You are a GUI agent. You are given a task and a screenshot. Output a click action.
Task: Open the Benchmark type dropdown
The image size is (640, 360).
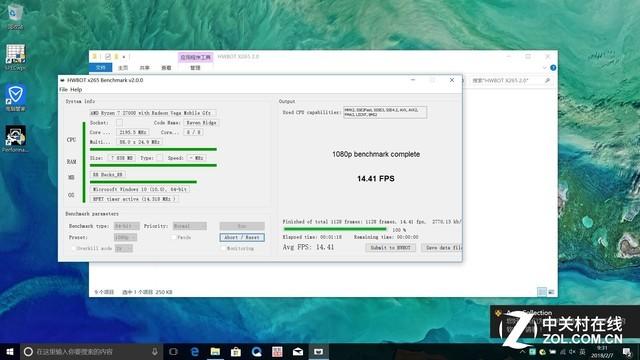(127, 226)
